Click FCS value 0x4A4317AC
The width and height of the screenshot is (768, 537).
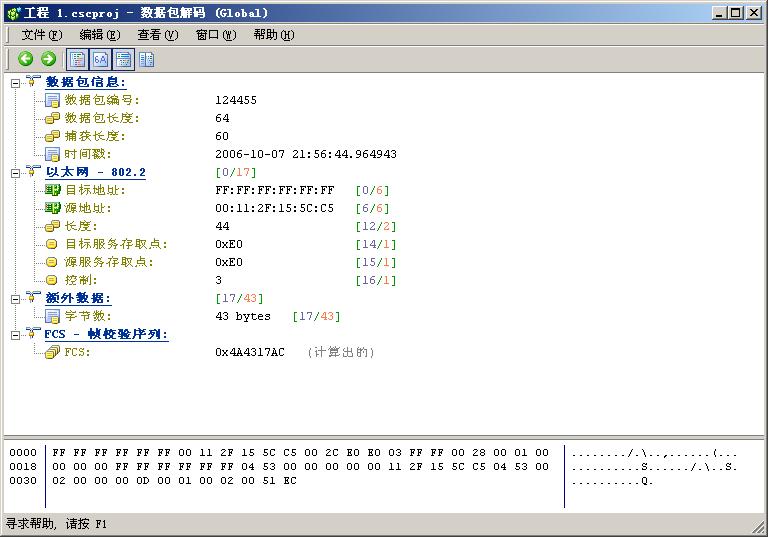pos(250,352)
